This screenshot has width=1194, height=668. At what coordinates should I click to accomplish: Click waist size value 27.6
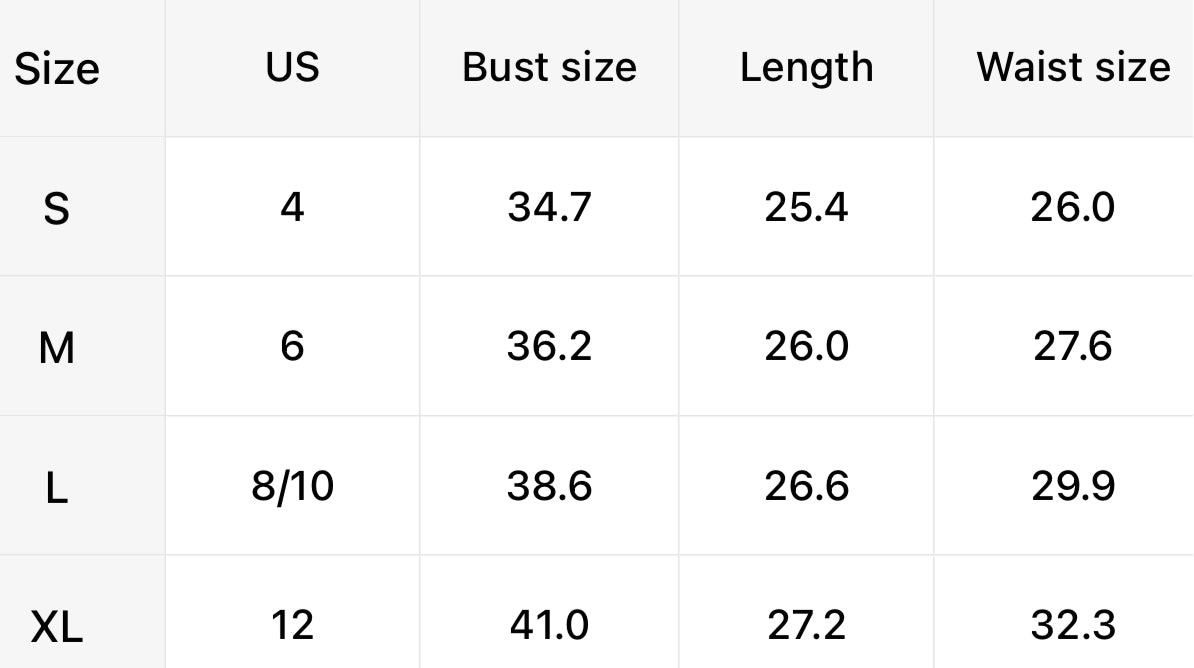coord(1073,347)
